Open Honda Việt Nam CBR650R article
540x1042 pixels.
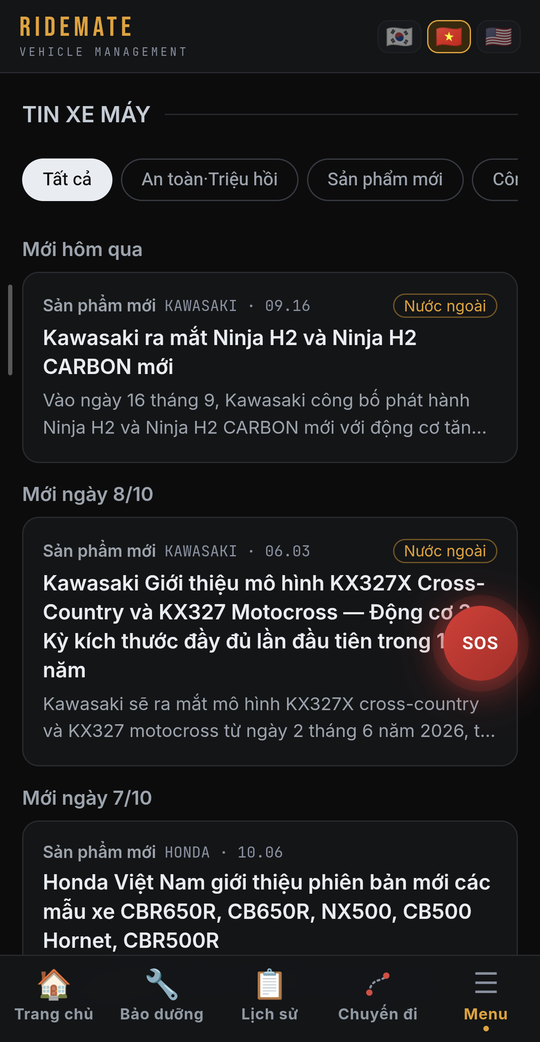click(x=270, y=888)
